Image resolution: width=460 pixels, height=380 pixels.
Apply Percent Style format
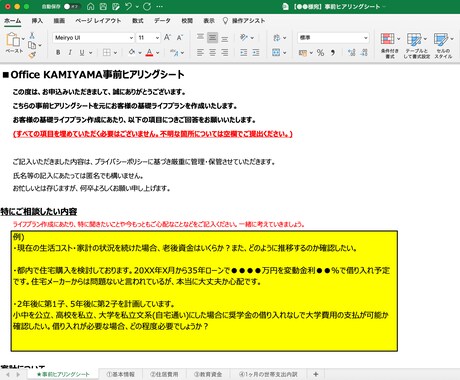(x=320, y=53)
